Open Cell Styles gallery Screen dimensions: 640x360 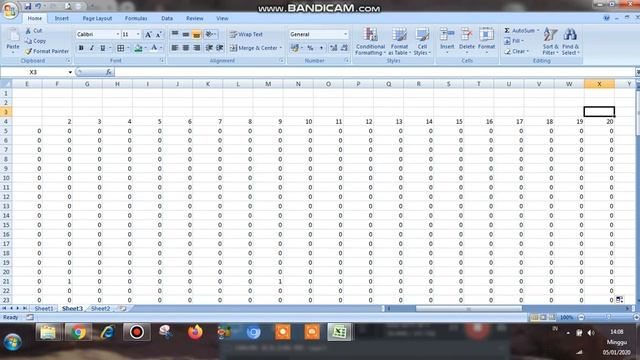[x=422, y=41]
